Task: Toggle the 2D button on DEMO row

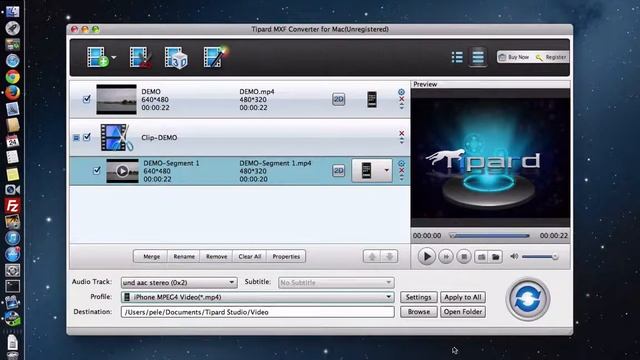Action: 338,99
